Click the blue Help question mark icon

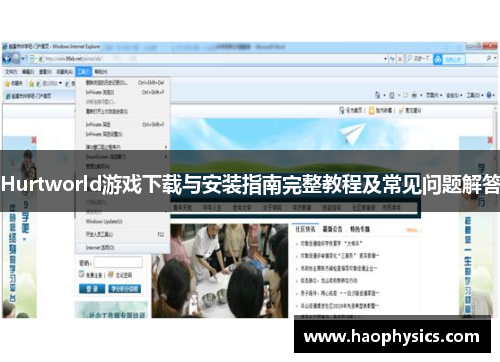[489, 95]
